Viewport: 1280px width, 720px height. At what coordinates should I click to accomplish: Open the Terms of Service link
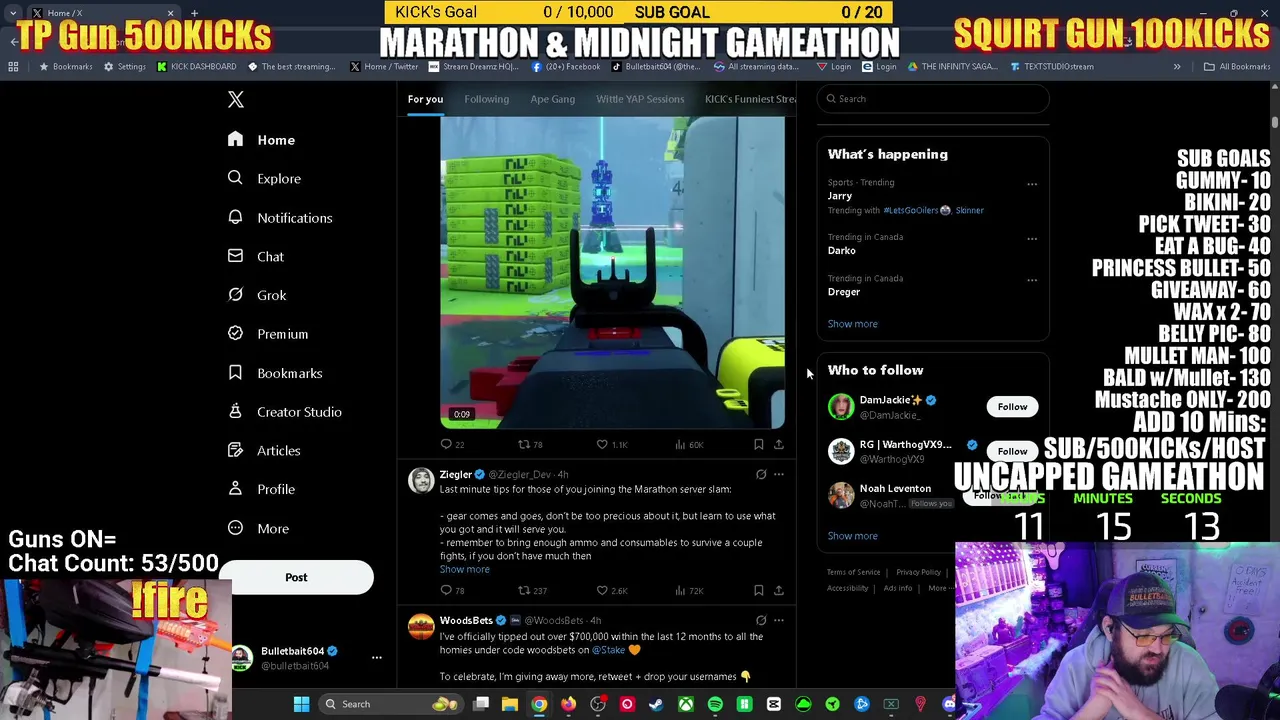tap(854, 572)
